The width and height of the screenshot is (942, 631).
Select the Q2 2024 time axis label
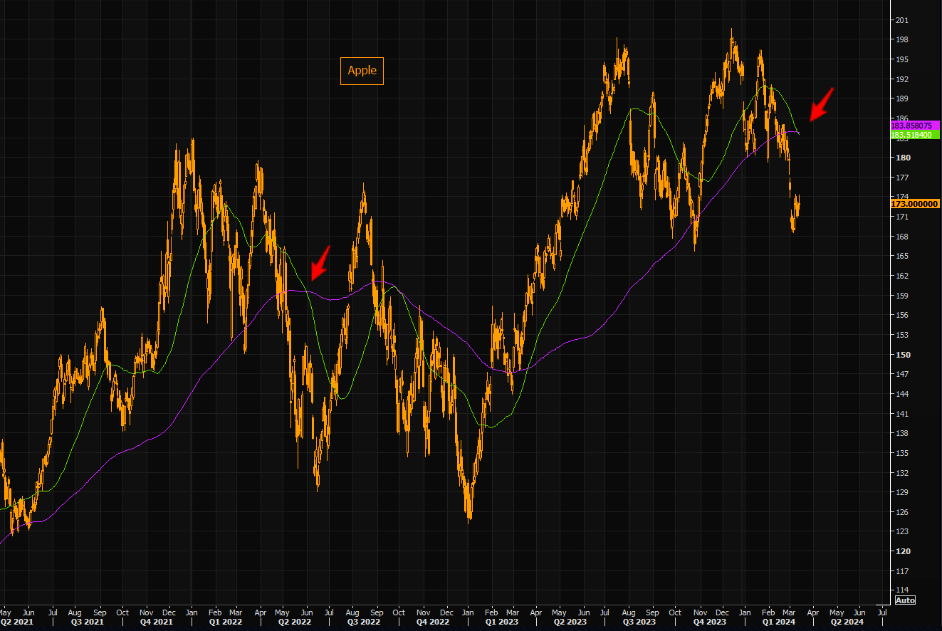tap(846, 621)
